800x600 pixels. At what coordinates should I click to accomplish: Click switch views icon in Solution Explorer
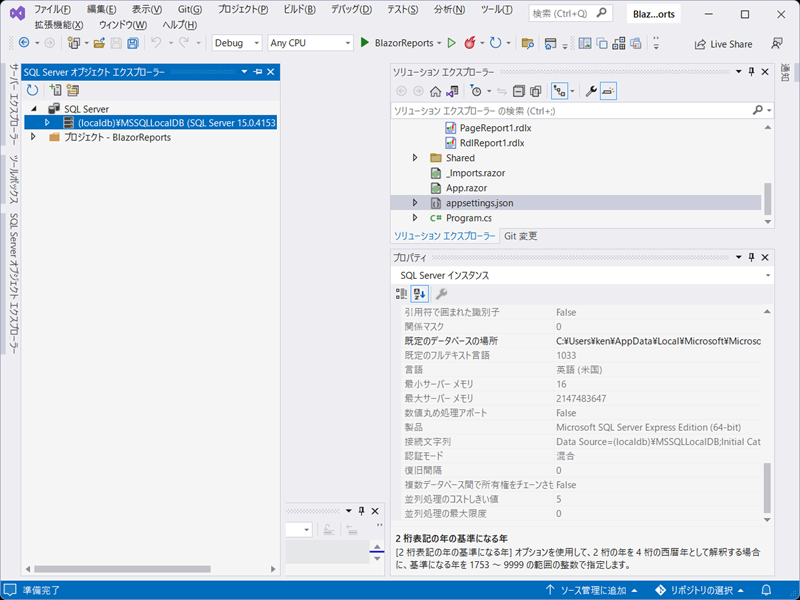click(452, 91)
